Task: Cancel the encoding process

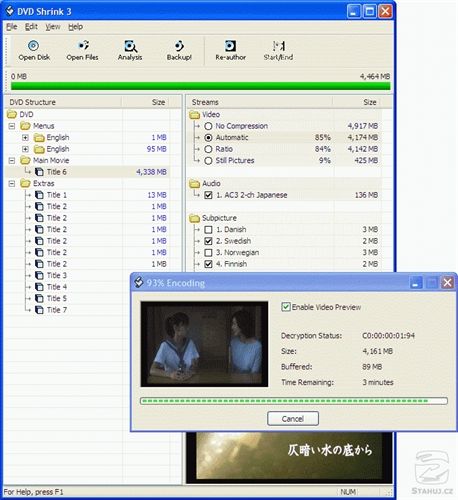Action: pos(293,418)
